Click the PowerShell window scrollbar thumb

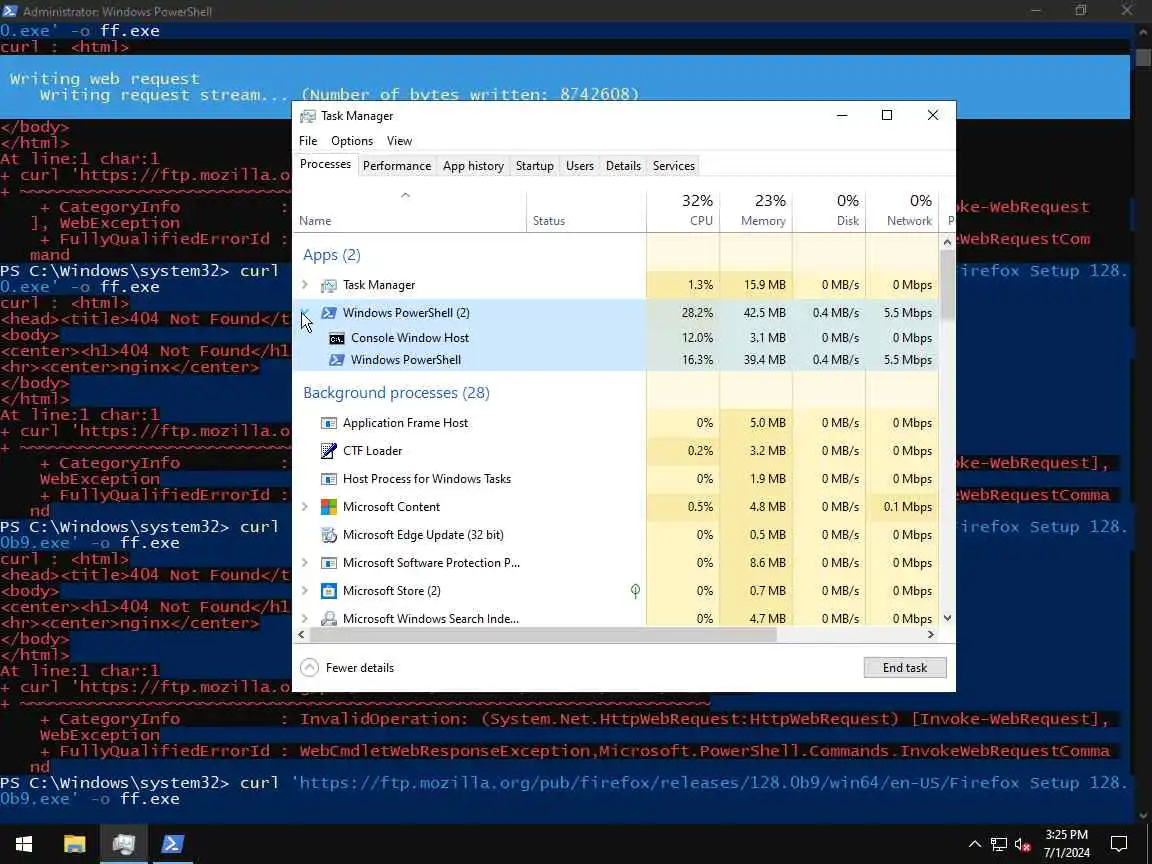point(1142,57)
